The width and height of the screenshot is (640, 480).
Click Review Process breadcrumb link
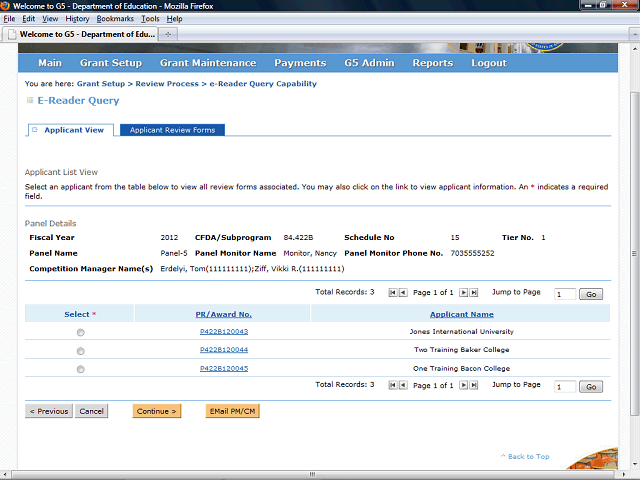(167, 84)
